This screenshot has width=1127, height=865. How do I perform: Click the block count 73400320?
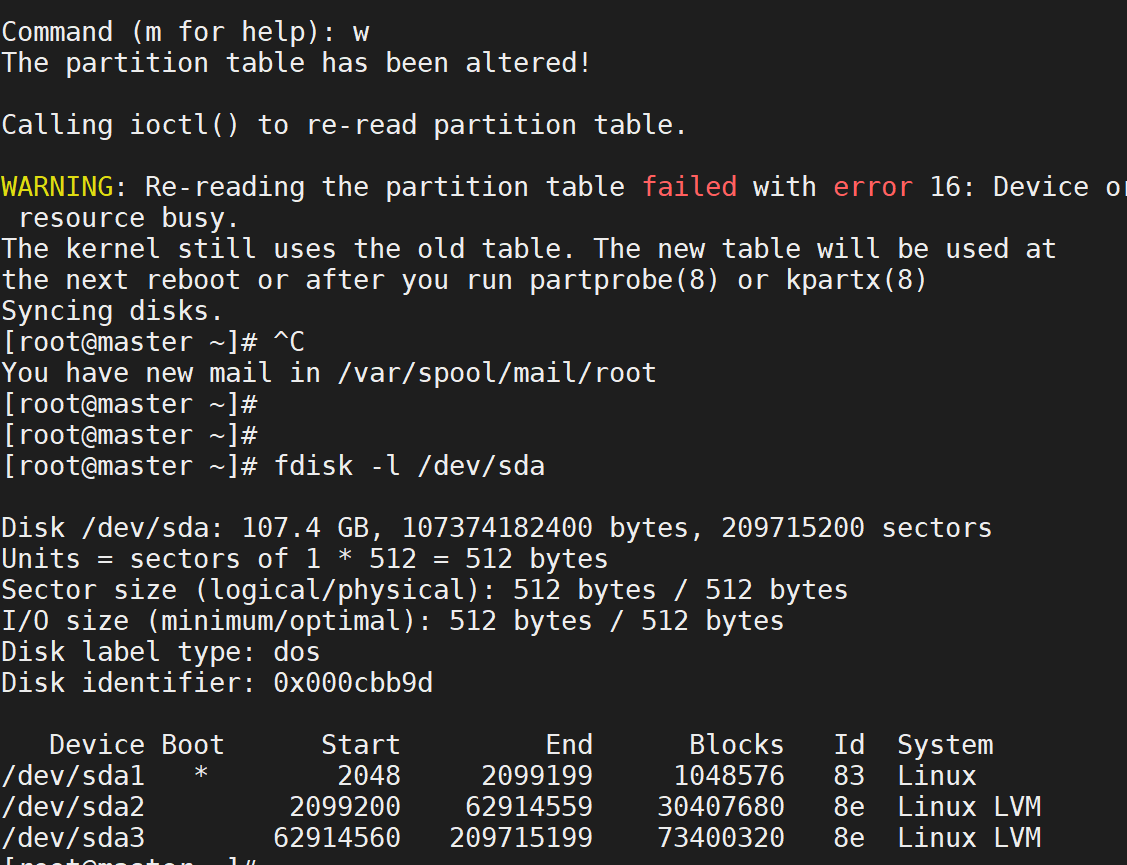coord(721,838)
